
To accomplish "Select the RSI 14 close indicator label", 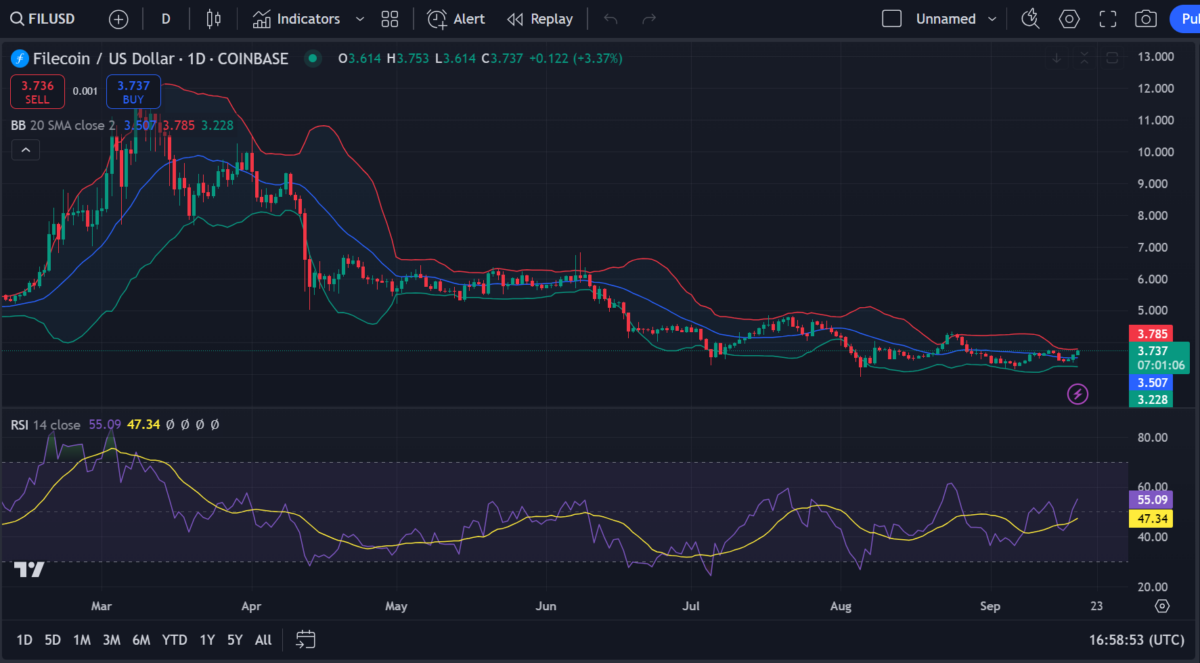I will (46, 425).
